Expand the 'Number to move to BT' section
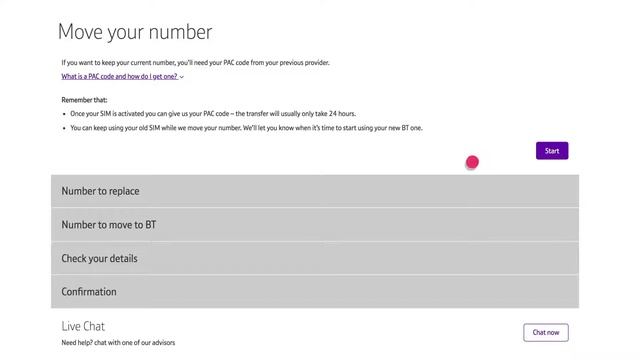 click(315, 225)
